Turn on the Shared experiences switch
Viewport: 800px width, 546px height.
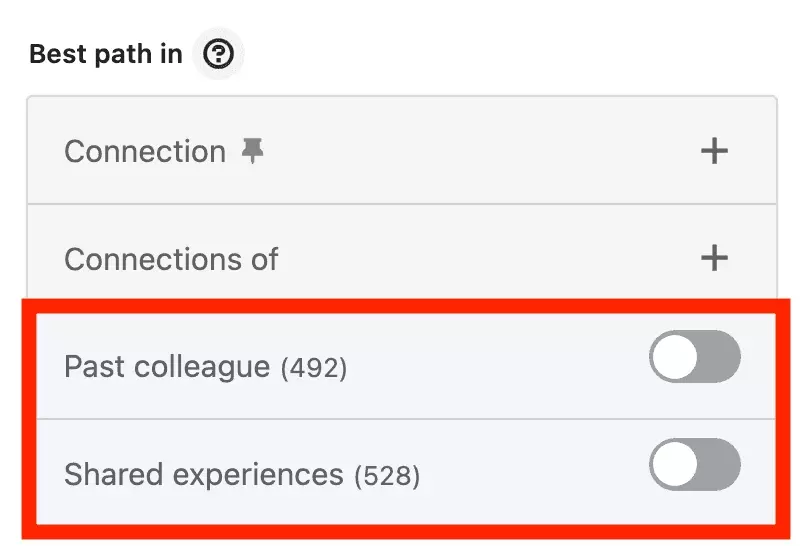[695, 464]
